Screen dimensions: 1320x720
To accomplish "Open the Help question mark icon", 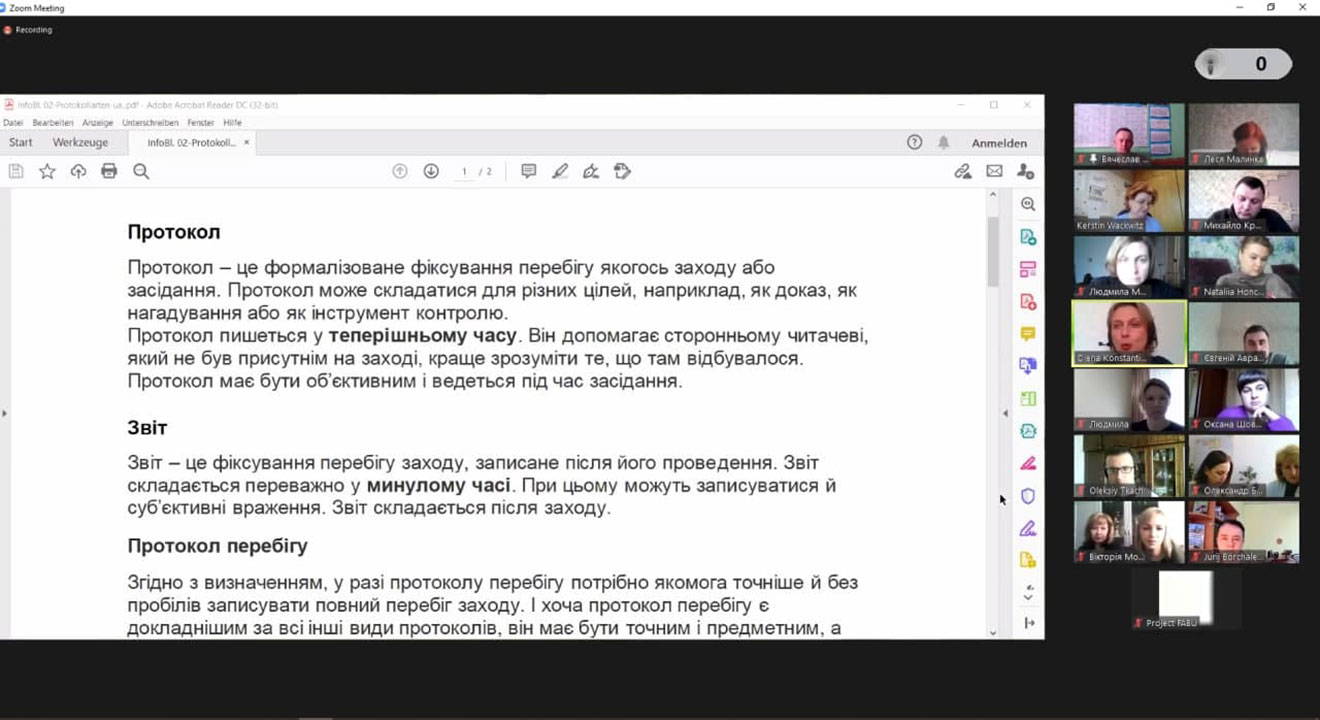I will (x=914, y=142).
